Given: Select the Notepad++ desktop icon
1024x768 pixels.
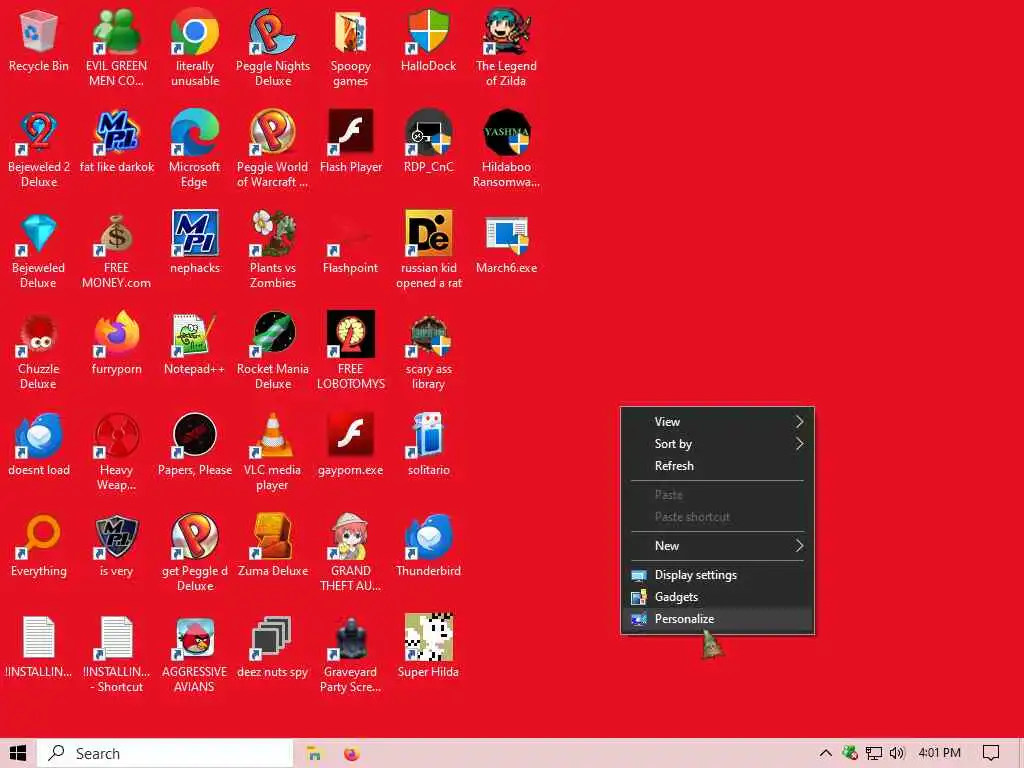Looking at the screenshot, I should click(x=195, y=334).
